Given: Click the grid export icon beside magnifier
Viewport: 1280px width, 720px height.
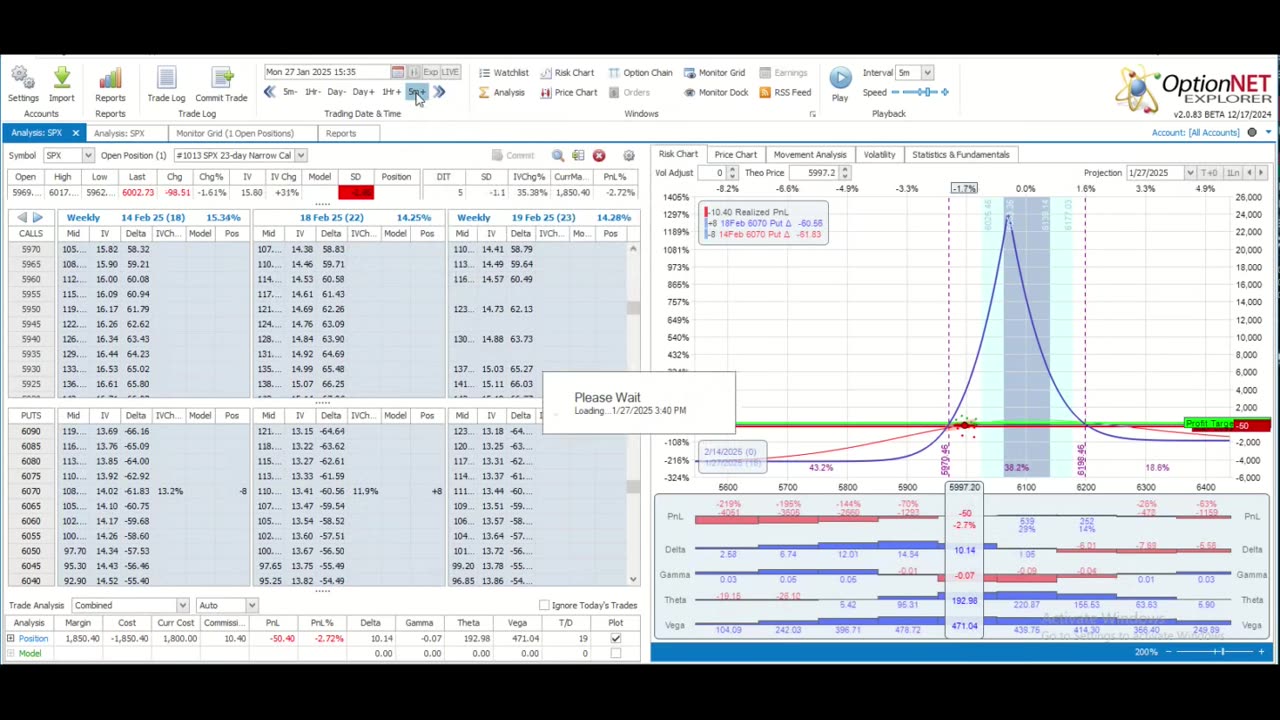Looking at the screenshot, I should pyautogui.click(x=578, y=156).
